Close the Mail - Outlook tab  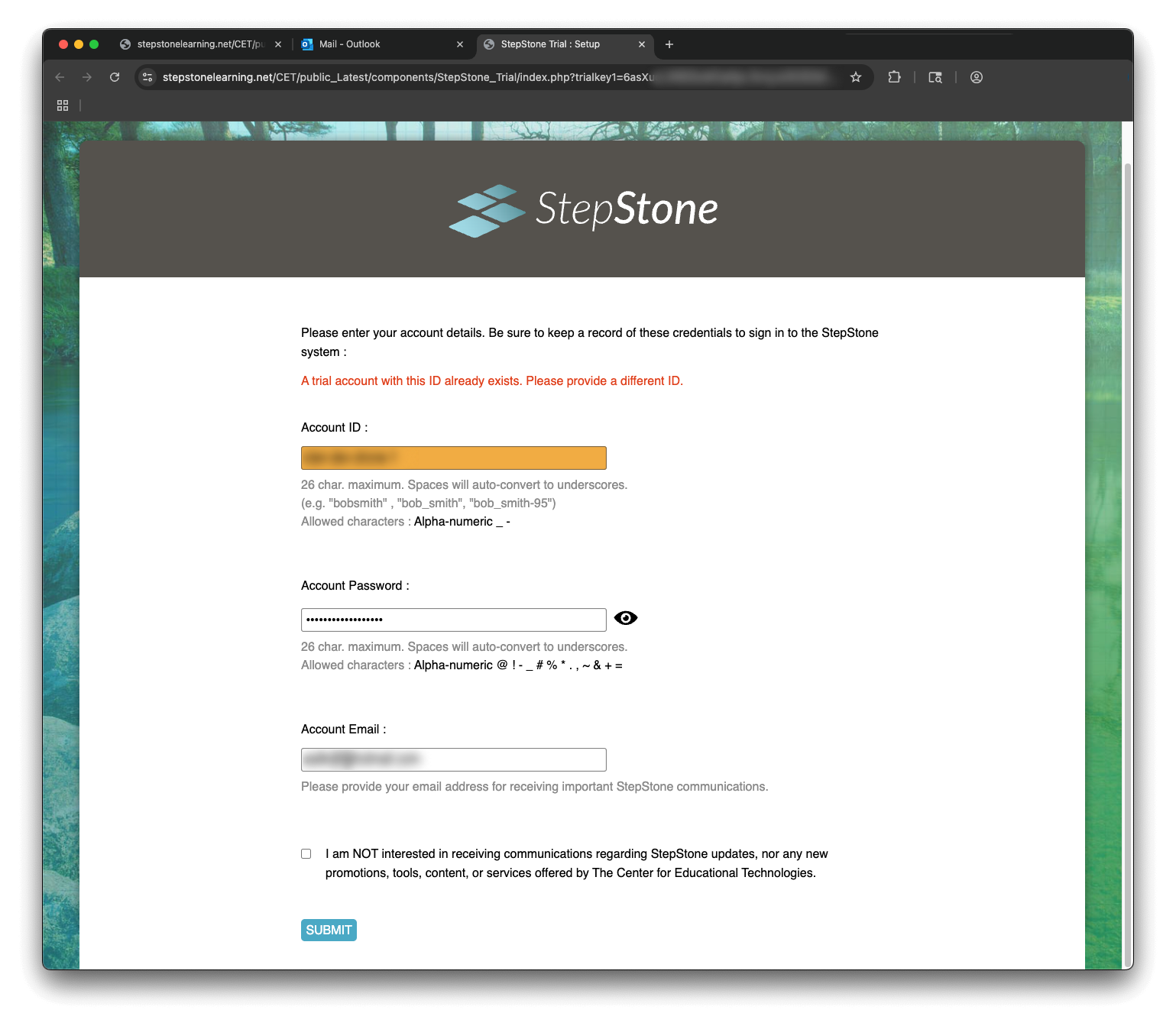(460, 44)
